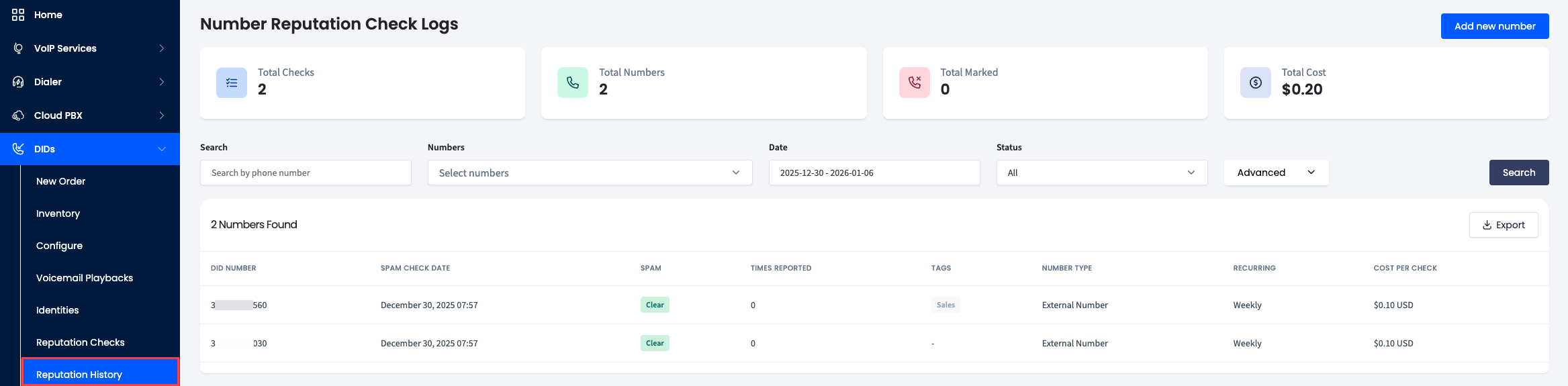The image size is (1568, 386).
Task: Click NUMBER TYPE column header
Action: tap(1067, 268)
